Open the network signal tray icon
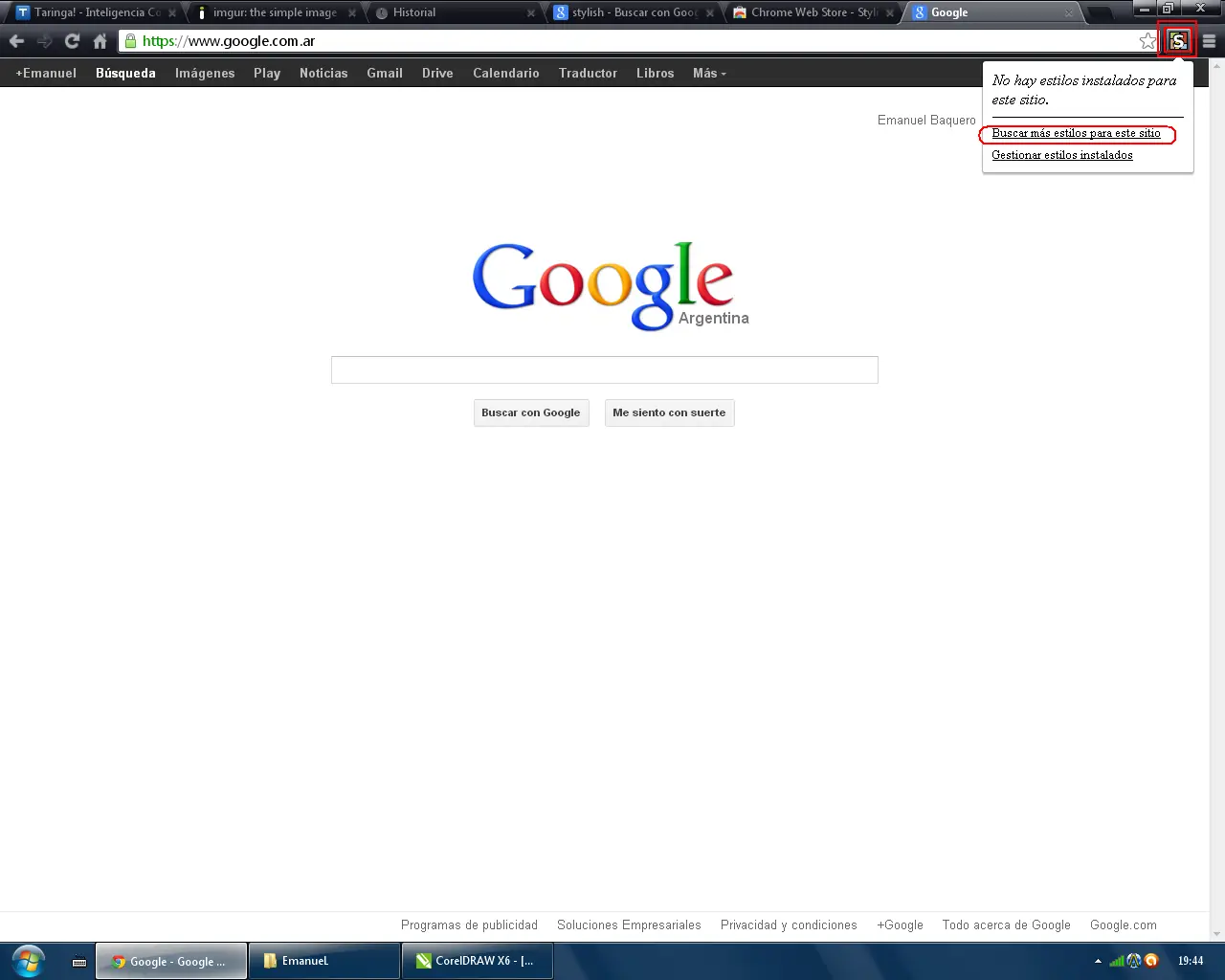 tap(1117, 961)
